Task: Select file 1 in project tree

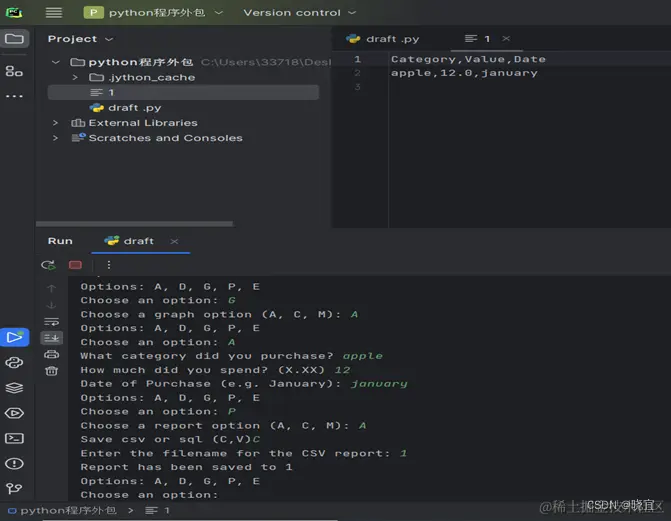Action: (183, 92)
